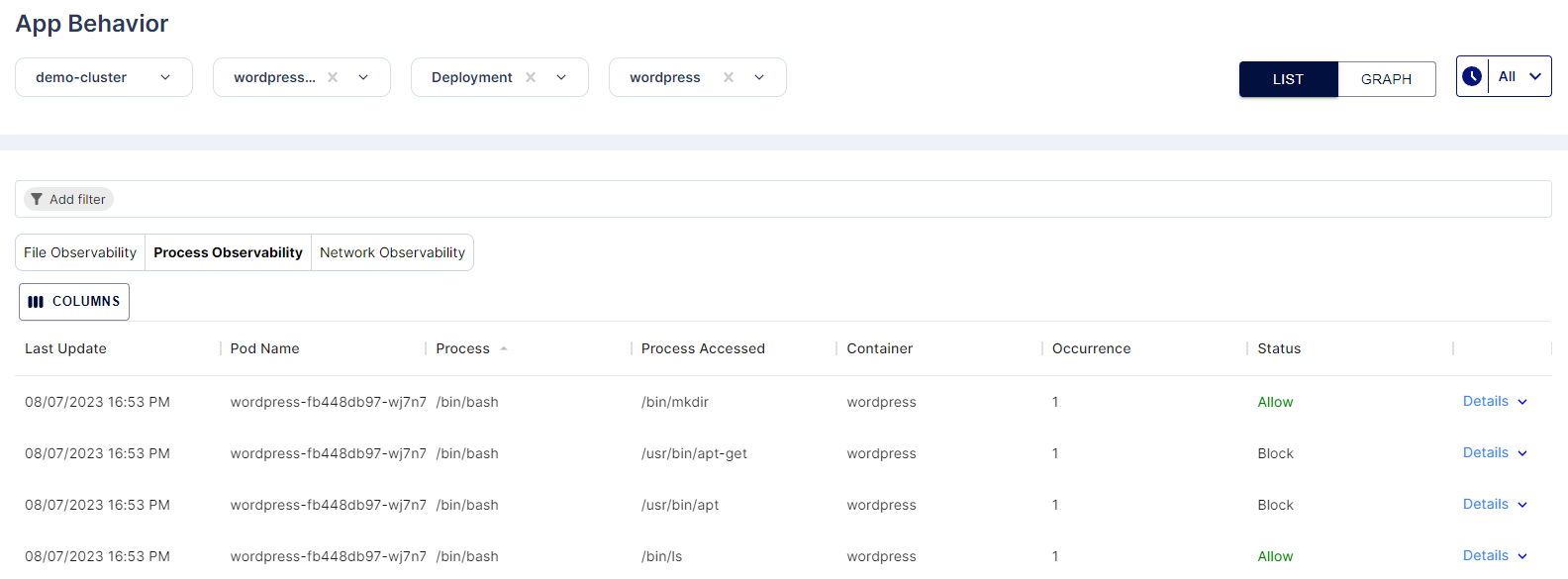The width and height of the screenshot is (1568, 579).
Task: Sort by Occurrence column header
Action: [1091, 348]
